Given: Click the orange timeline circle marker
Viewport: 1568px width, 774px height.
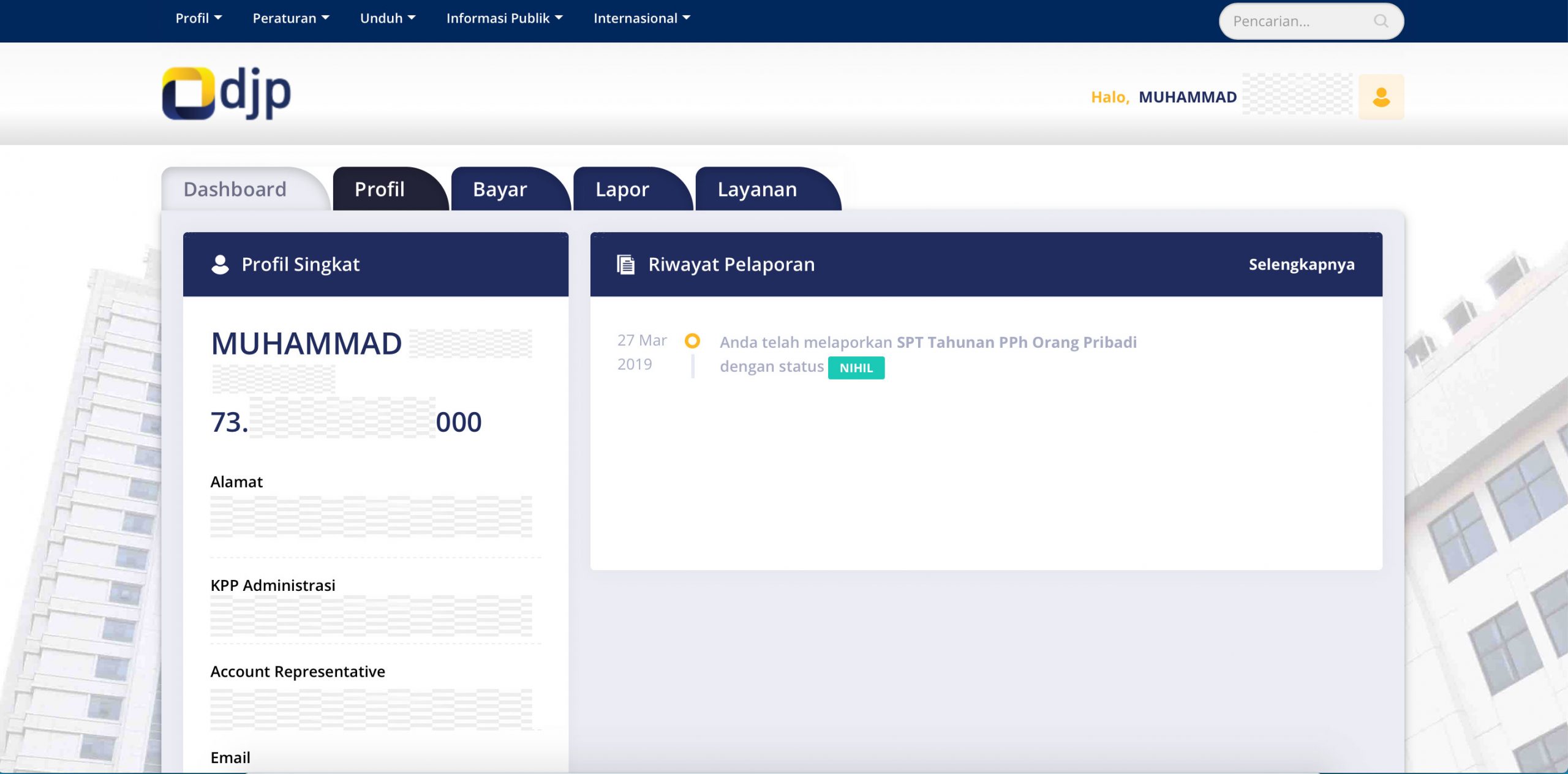Looking at the screenshot, I should 692,341.
